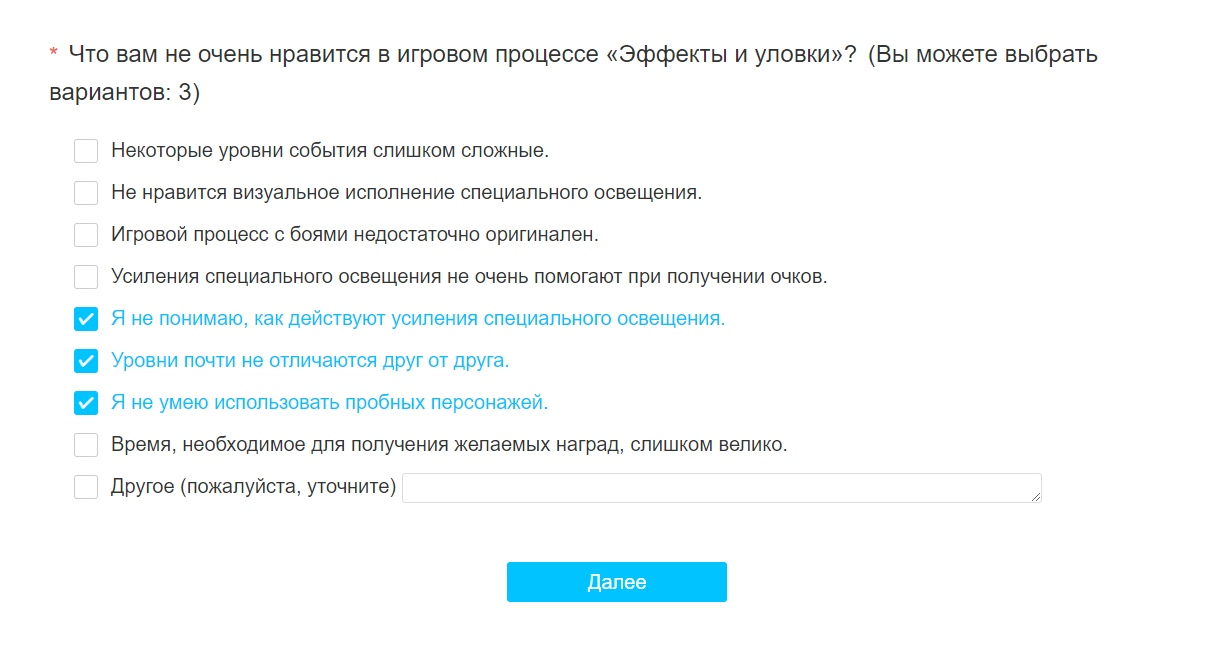Click label "Не нравится визуальное исполнение специального освещения."
Screen dimensions: 1230x646
[x=406, y=193]
